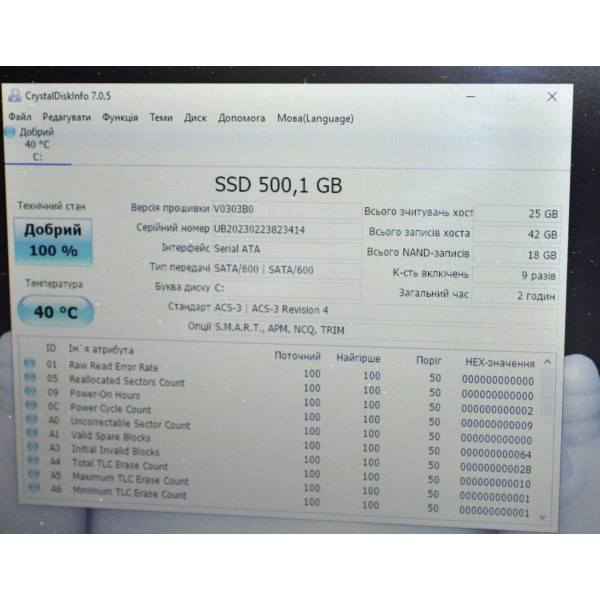Click the blue disk status orb beside Добрий
600x600 pixels.
(10, 132)
